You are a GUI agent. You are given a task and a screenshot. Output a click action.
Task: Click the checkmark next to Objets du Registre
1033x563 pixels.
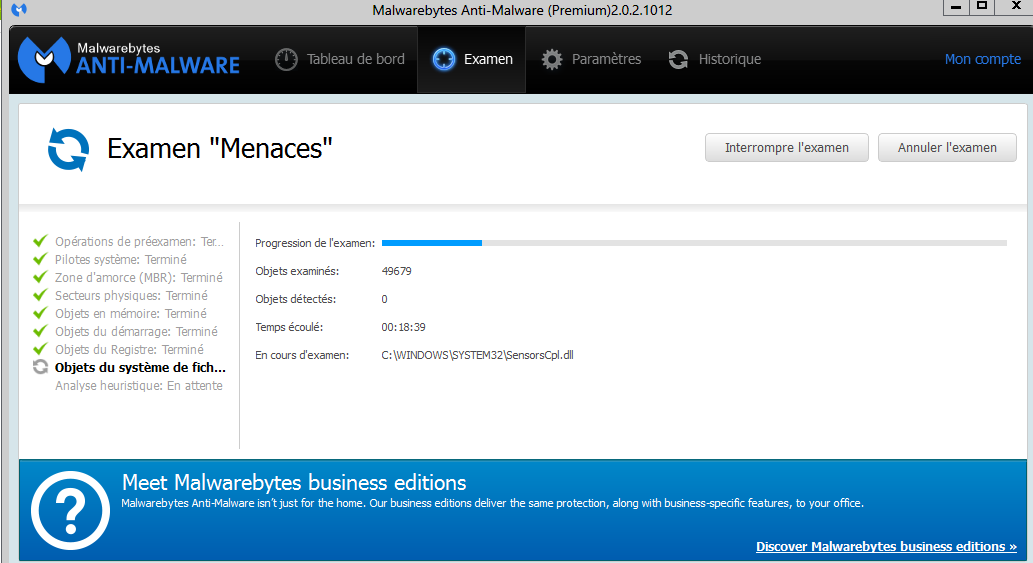point(40,349)
